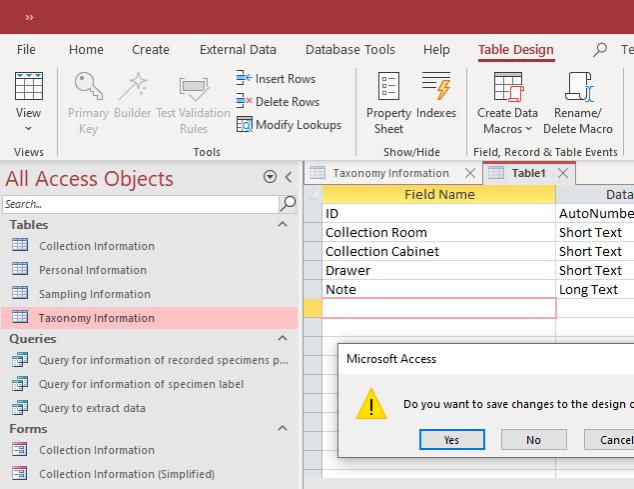Click the recorded specimens query icon
Image resolution: width=634 pixels, height=489 pixels.
coord(20,360)
